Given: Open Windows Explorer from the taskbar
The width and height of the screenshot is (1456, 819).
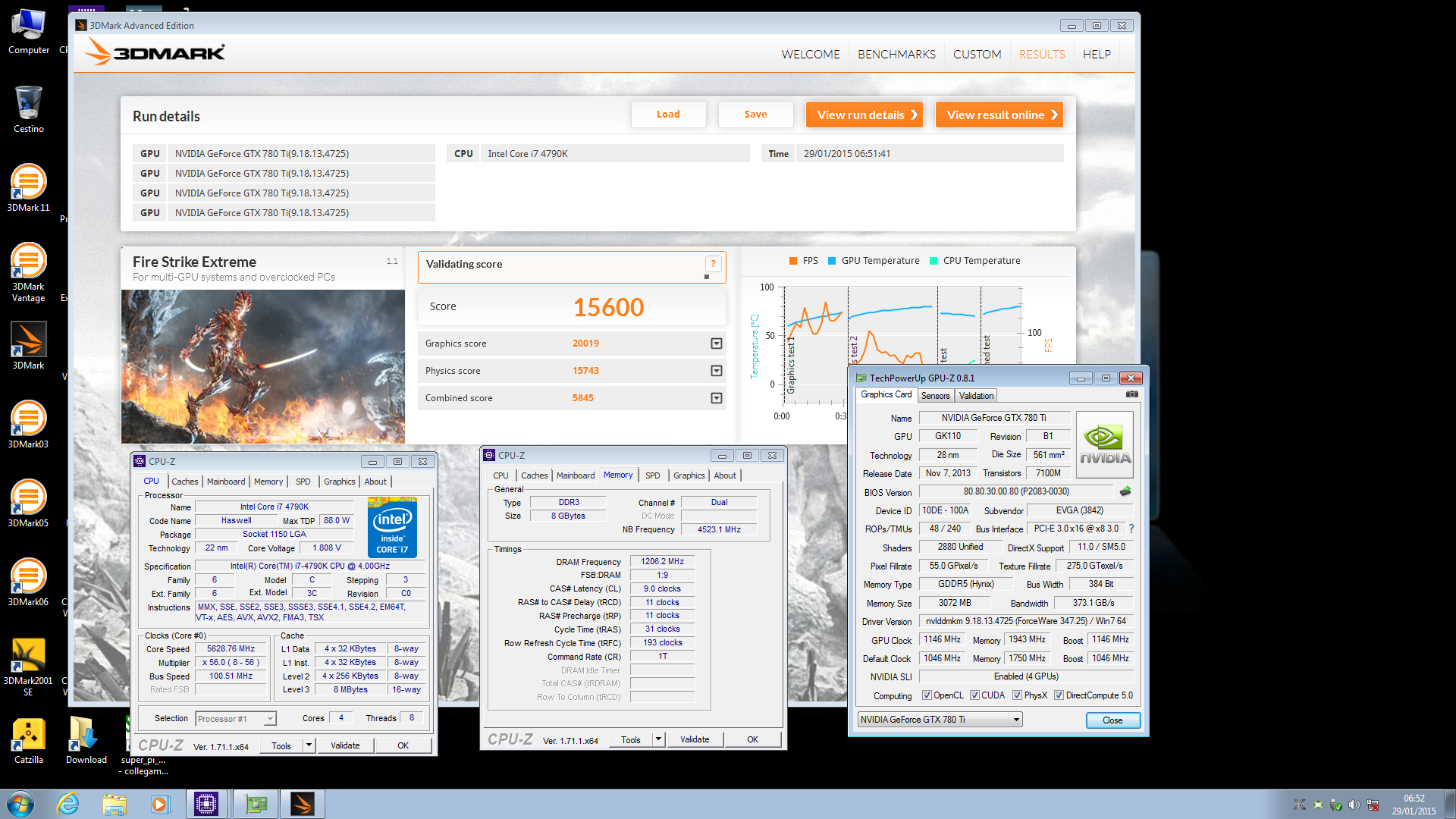Looking at the screenshot, I should 115,804.
